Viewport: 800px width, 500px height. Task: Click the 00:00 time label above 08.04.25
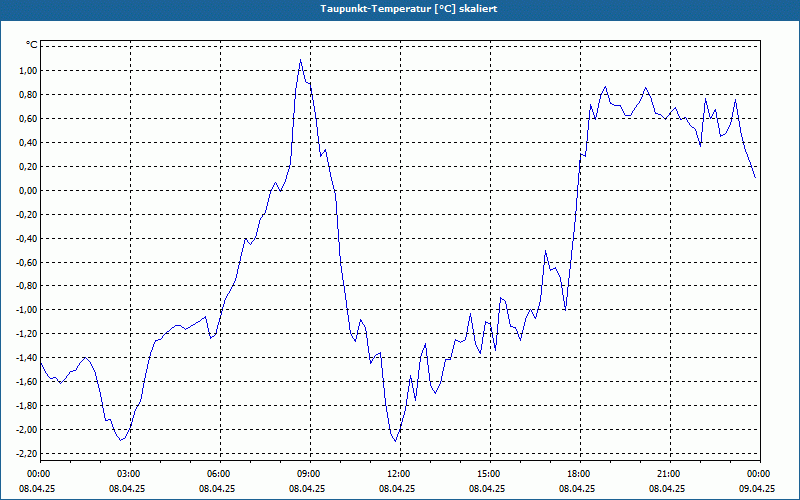pos(37,474)
